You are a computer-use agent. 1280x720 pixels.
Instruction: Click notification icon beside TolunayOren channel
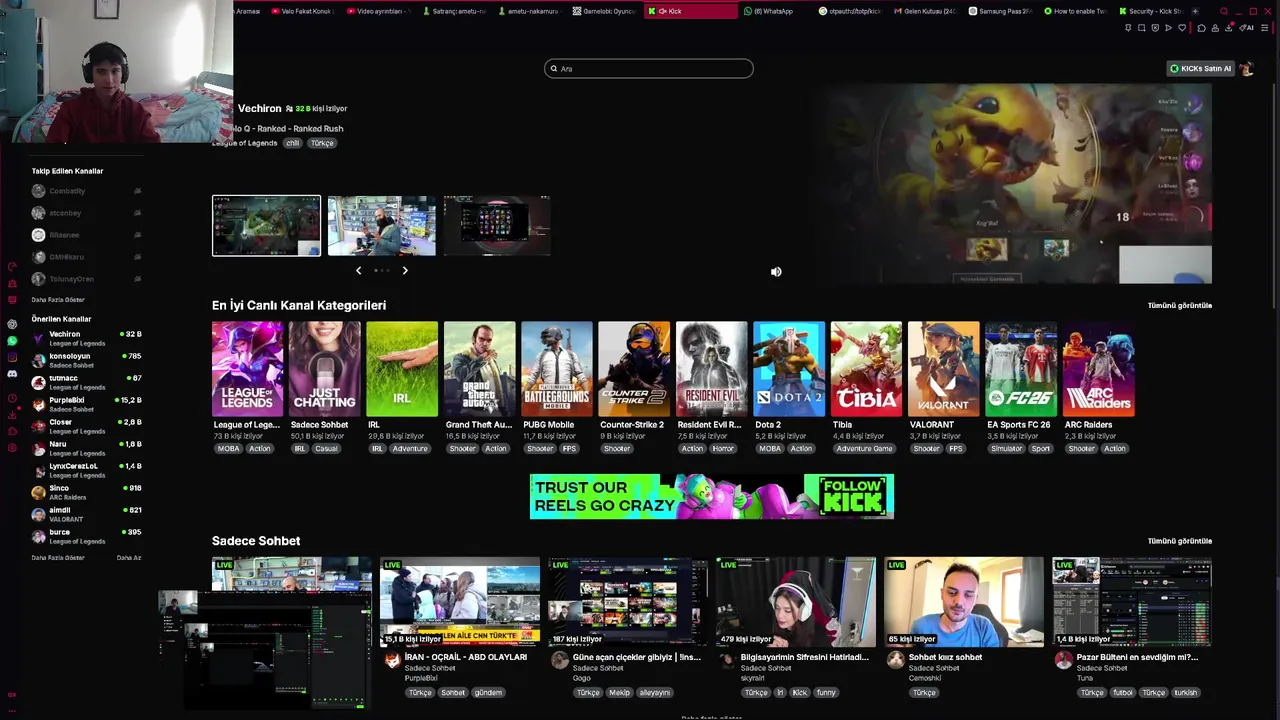[x=137, y=279]
